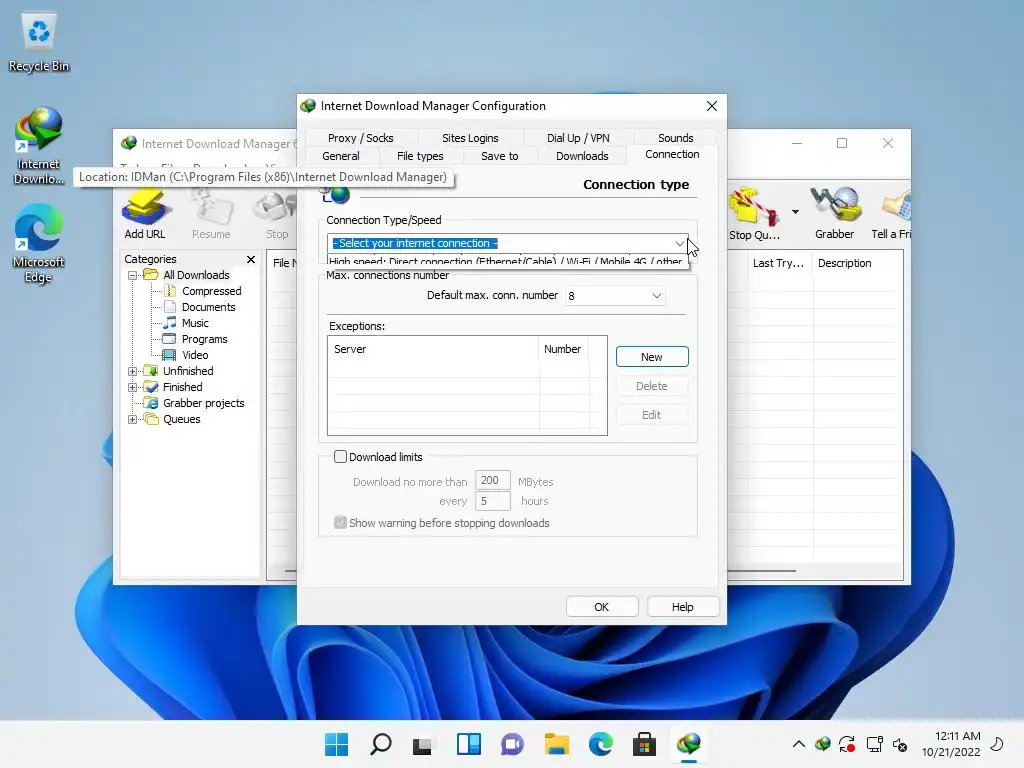Click the taskbar network tray icon
Viewport: 1024px width, 768px height.
click(x=874, y=744)
